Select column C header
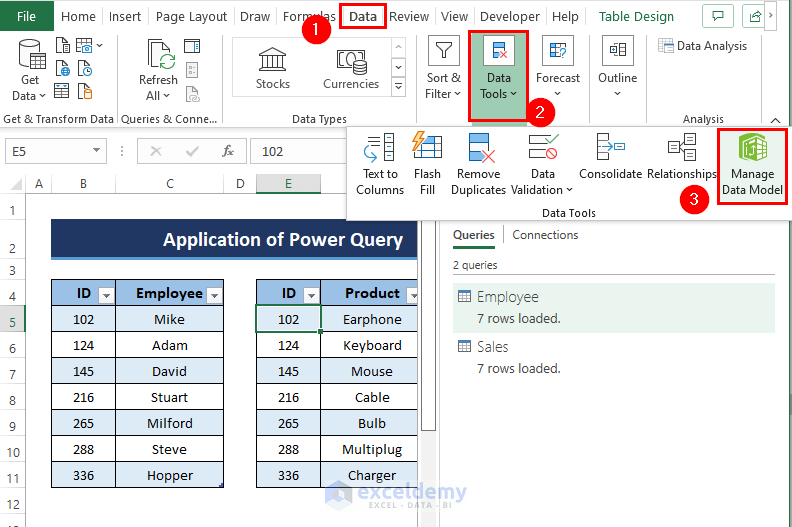 [170, 184]
